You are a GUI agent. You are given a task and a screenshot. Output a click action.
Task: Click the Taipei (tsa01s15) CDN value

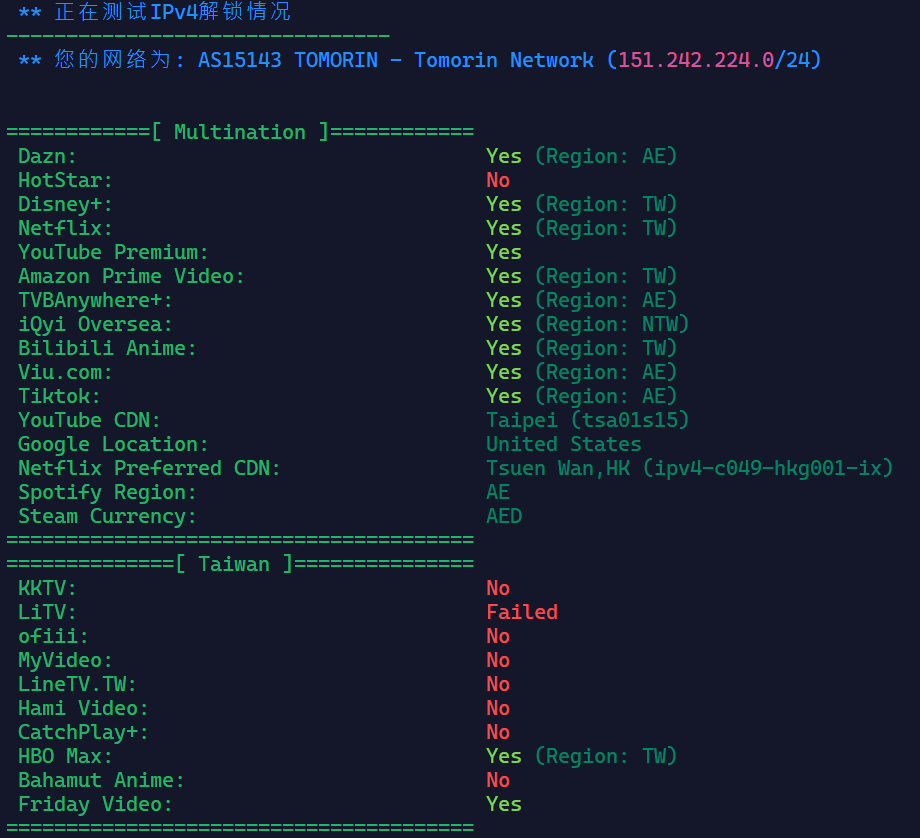(x=588, y=420)
